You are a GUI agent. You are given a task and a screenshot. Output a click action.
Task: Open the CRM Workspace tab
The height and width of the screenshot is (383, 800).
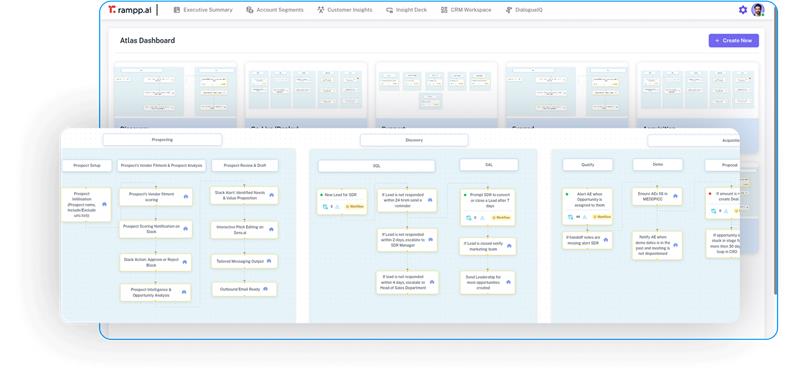point(466,10)
